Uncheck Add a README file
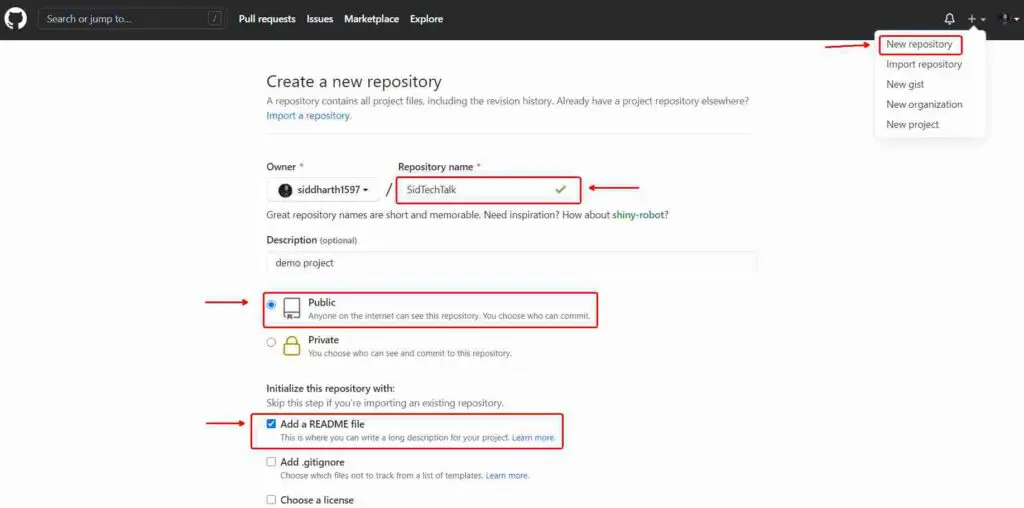 pyautogui.click(x=271, y=424)
